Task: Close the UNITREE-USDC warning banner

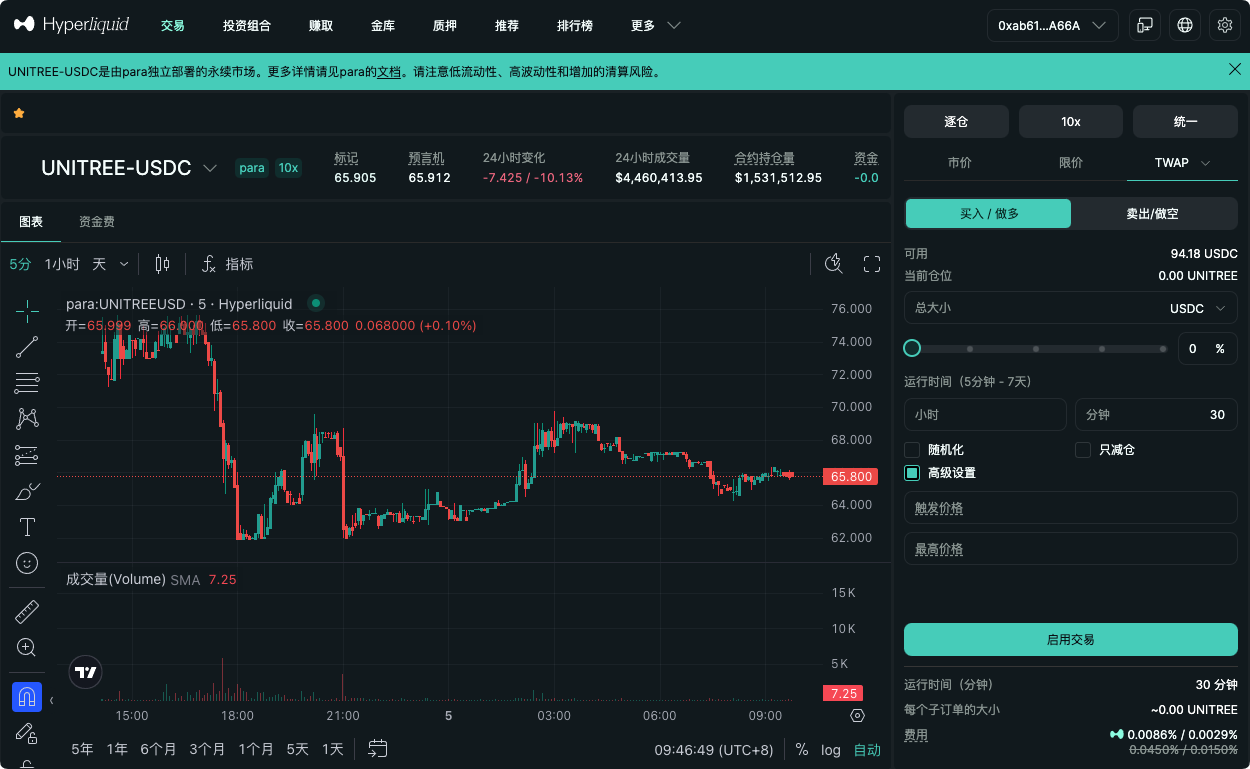Action: [x=1235, y=69]
